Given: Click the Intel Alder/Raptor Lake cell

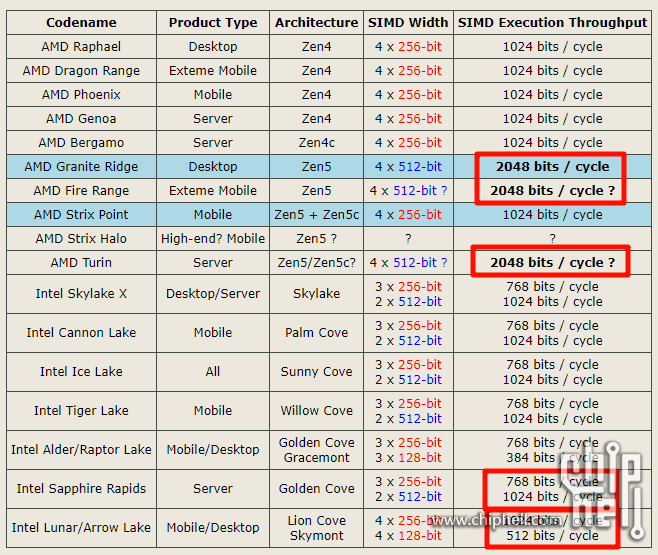Looking at the screenshot, I should (x=81, y=450).
